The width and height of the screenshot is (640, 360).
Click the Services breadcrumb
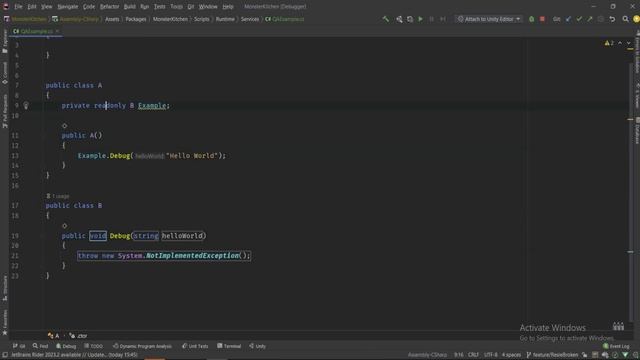[x=250, y=19]
